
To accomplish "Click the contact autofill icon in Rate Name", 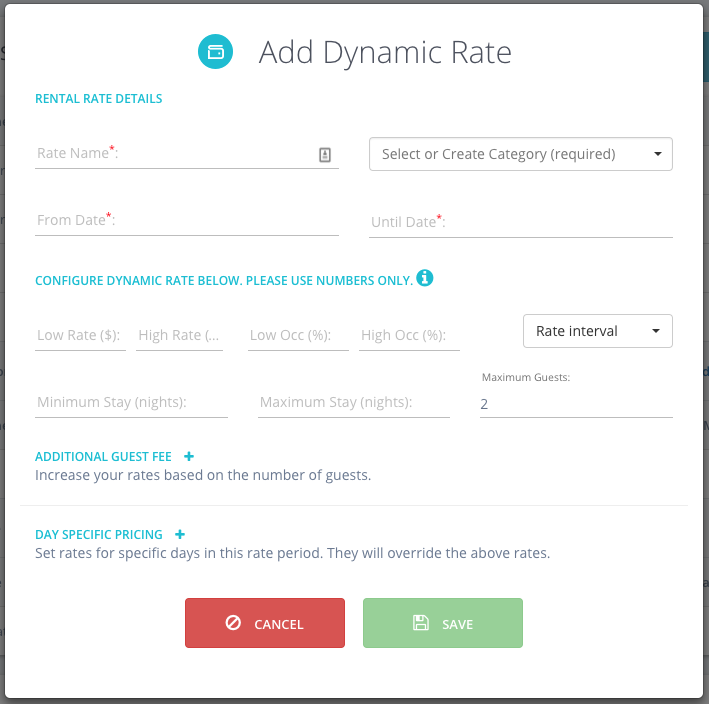I will pyautogui.click(x=325, y=155).
